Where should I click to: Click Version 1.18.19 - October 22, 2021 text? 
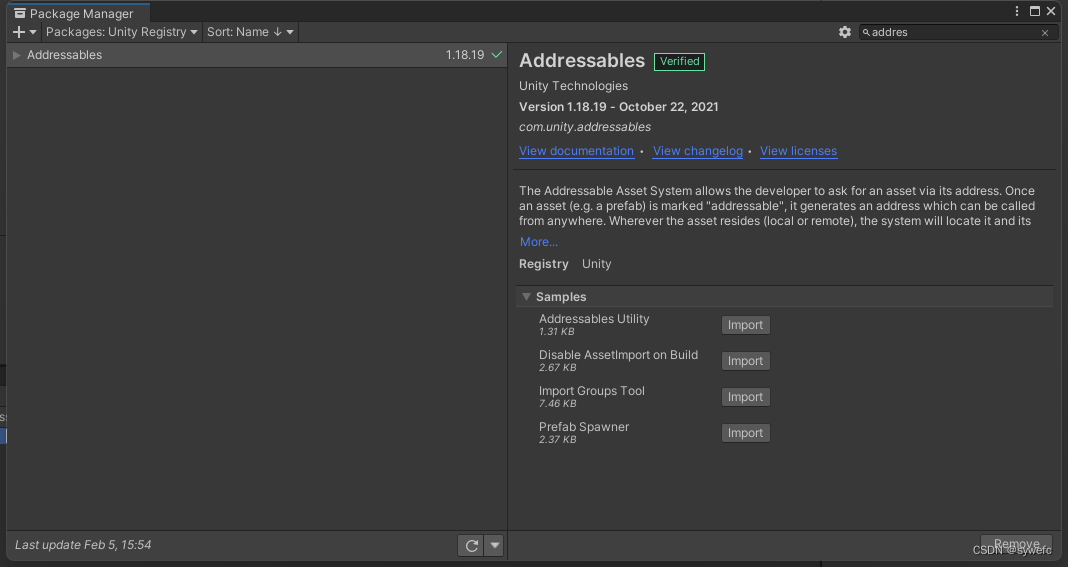pyautogui.click(x=618, y=107)
